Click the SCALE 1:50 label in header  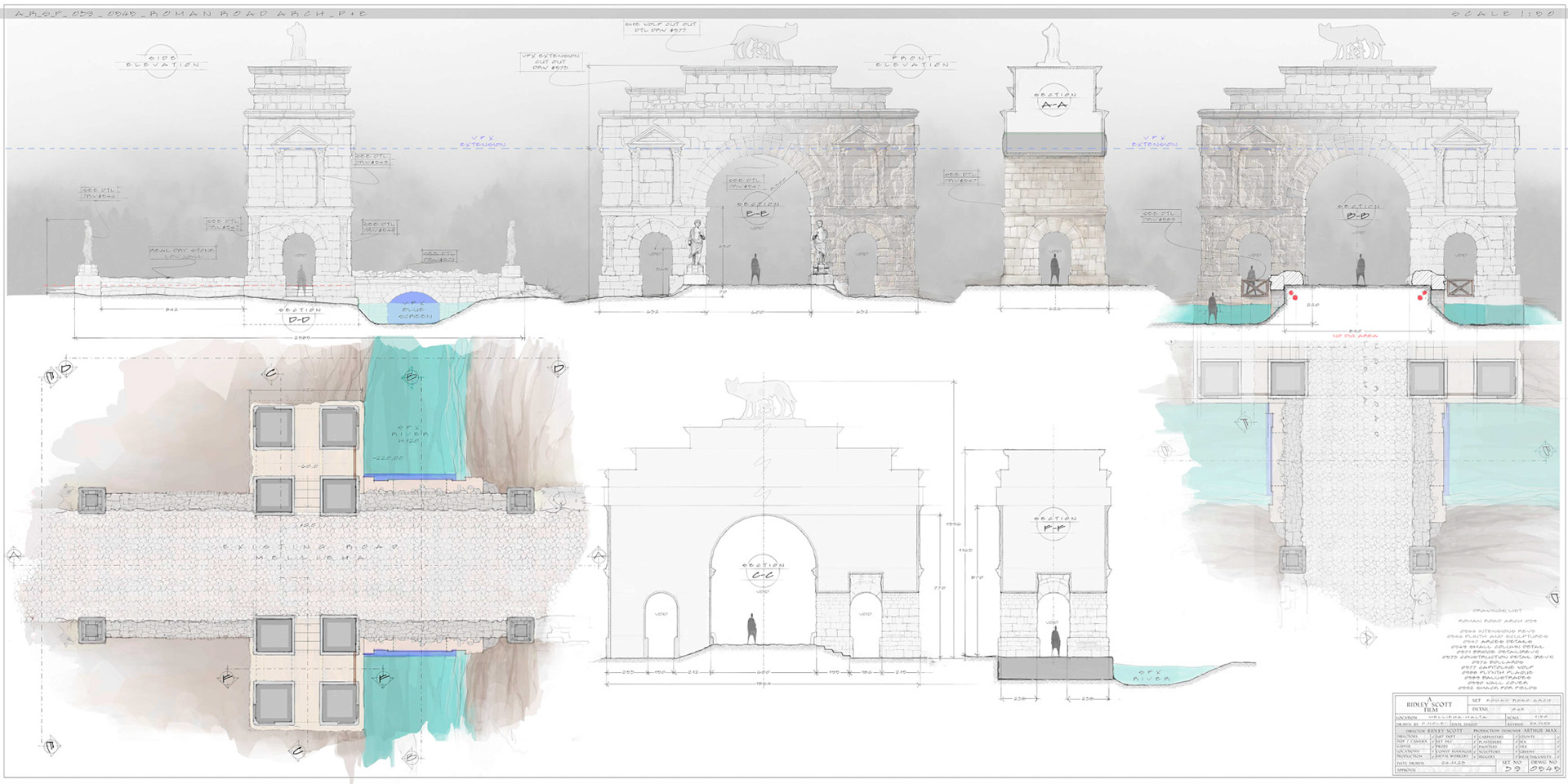click(x=1503, y=14)
